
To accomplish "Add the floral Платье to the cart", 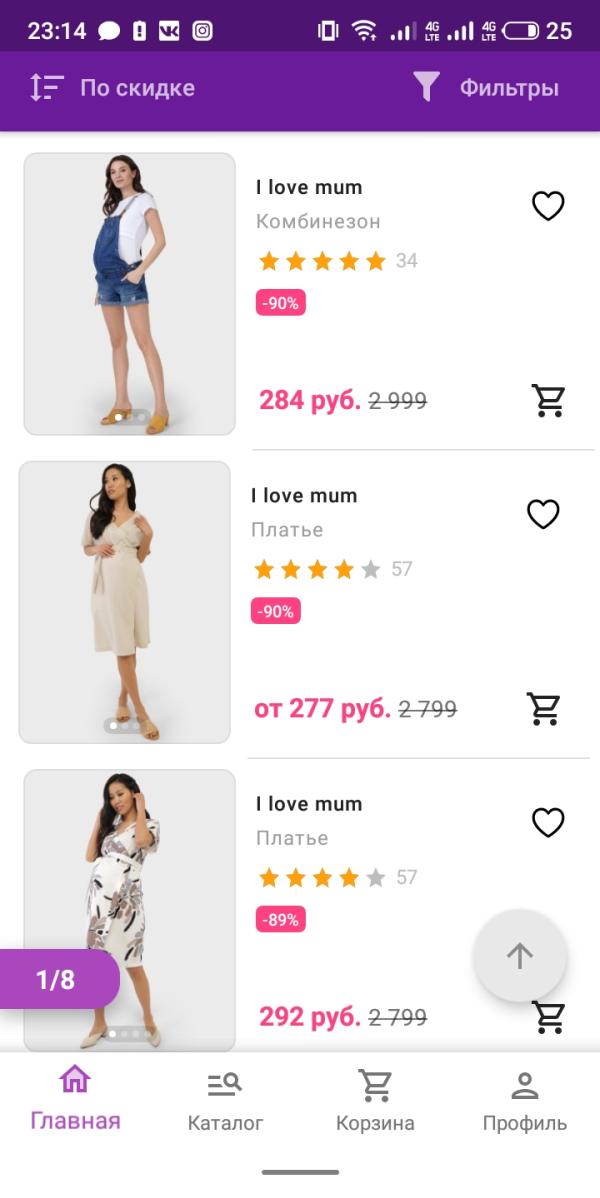I will pyautogui.click(x=548, y=1016).
